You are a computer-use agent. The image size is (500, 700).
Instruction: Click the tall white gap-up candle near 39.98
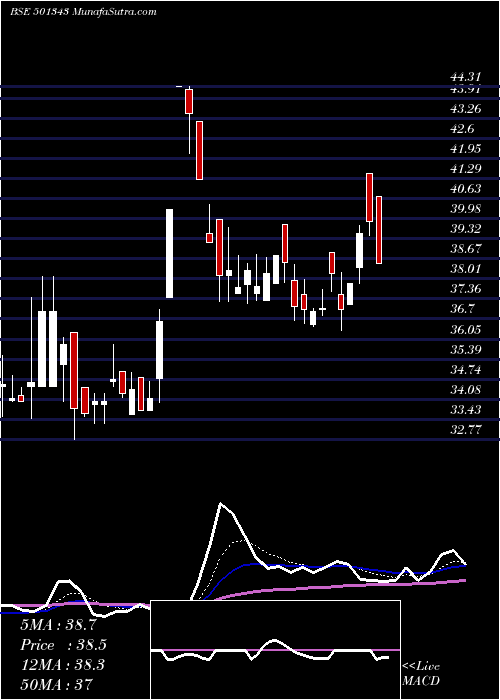170,253
